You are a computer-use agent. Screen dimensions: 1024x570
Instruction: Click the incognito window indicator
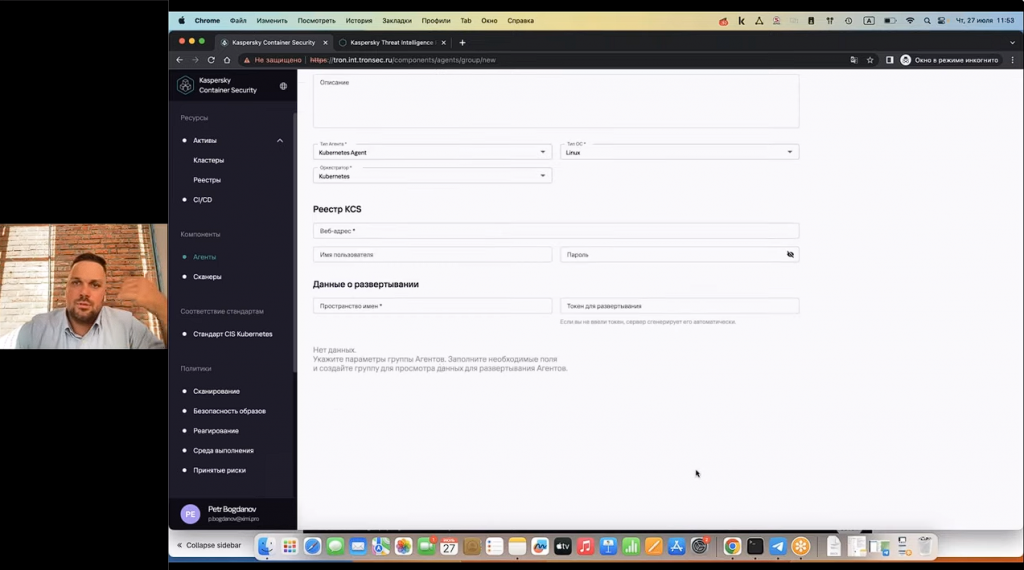[x=950, y=60]
